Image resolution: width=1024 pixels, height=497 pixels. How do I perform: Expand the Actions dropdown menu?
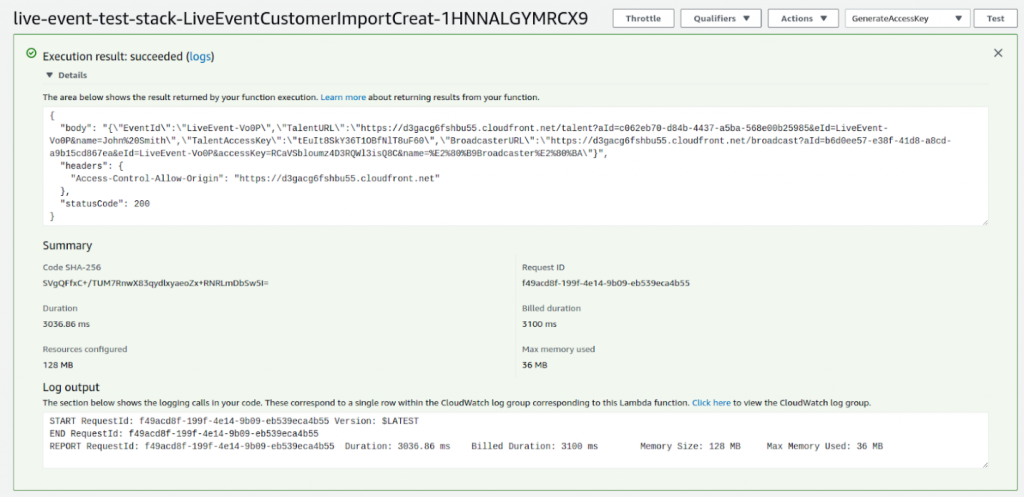pos(803,18)
